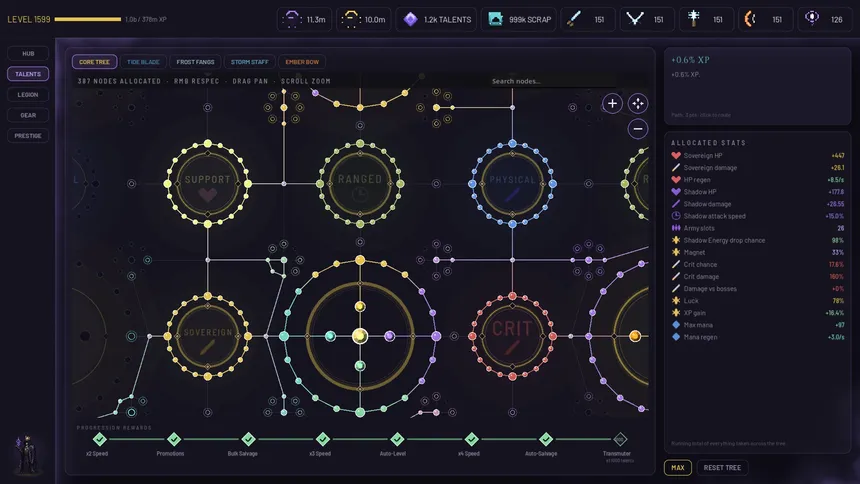Click the "Sovereign damage" stat row

click(757, 167)
